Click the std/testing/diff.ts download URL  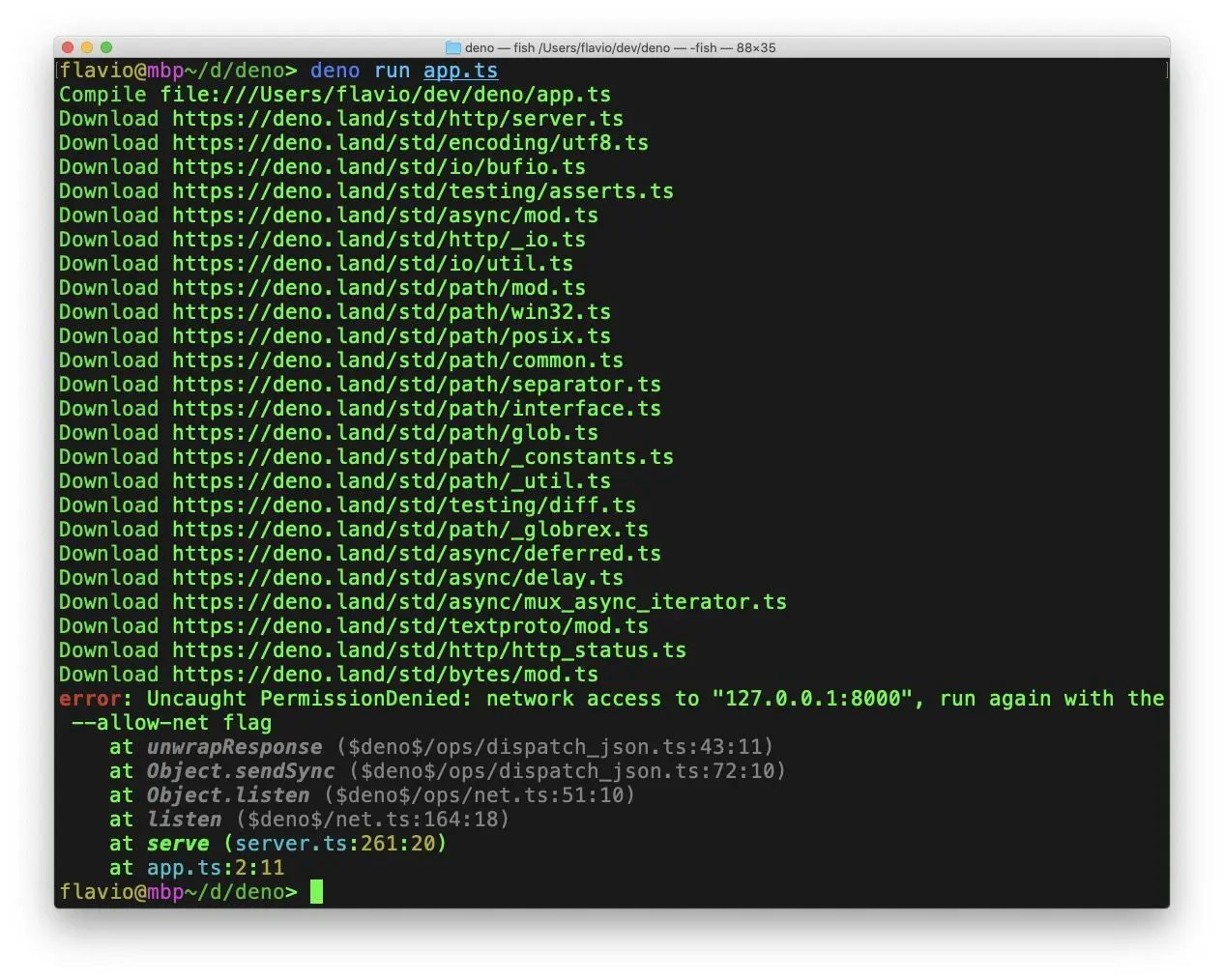pos(404,505)
